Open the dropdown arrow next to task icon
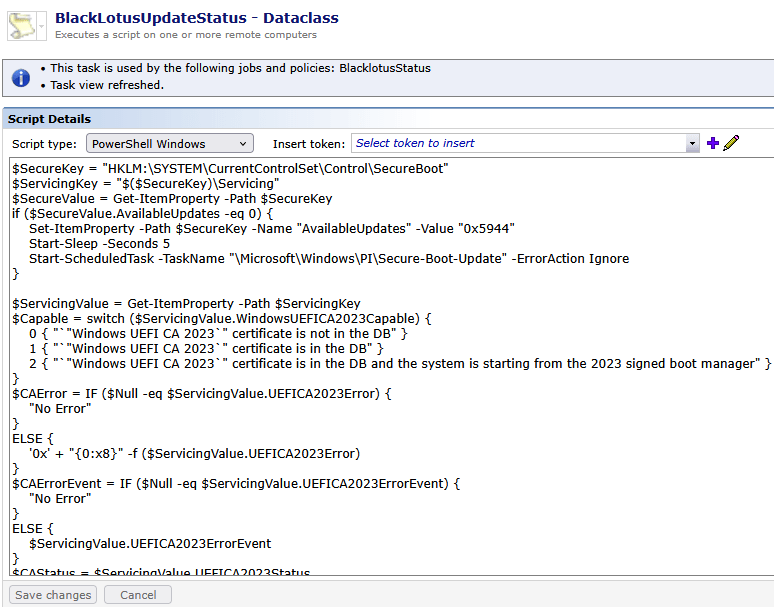This screenshot has width=774, height=607. [x=43, y=24]
